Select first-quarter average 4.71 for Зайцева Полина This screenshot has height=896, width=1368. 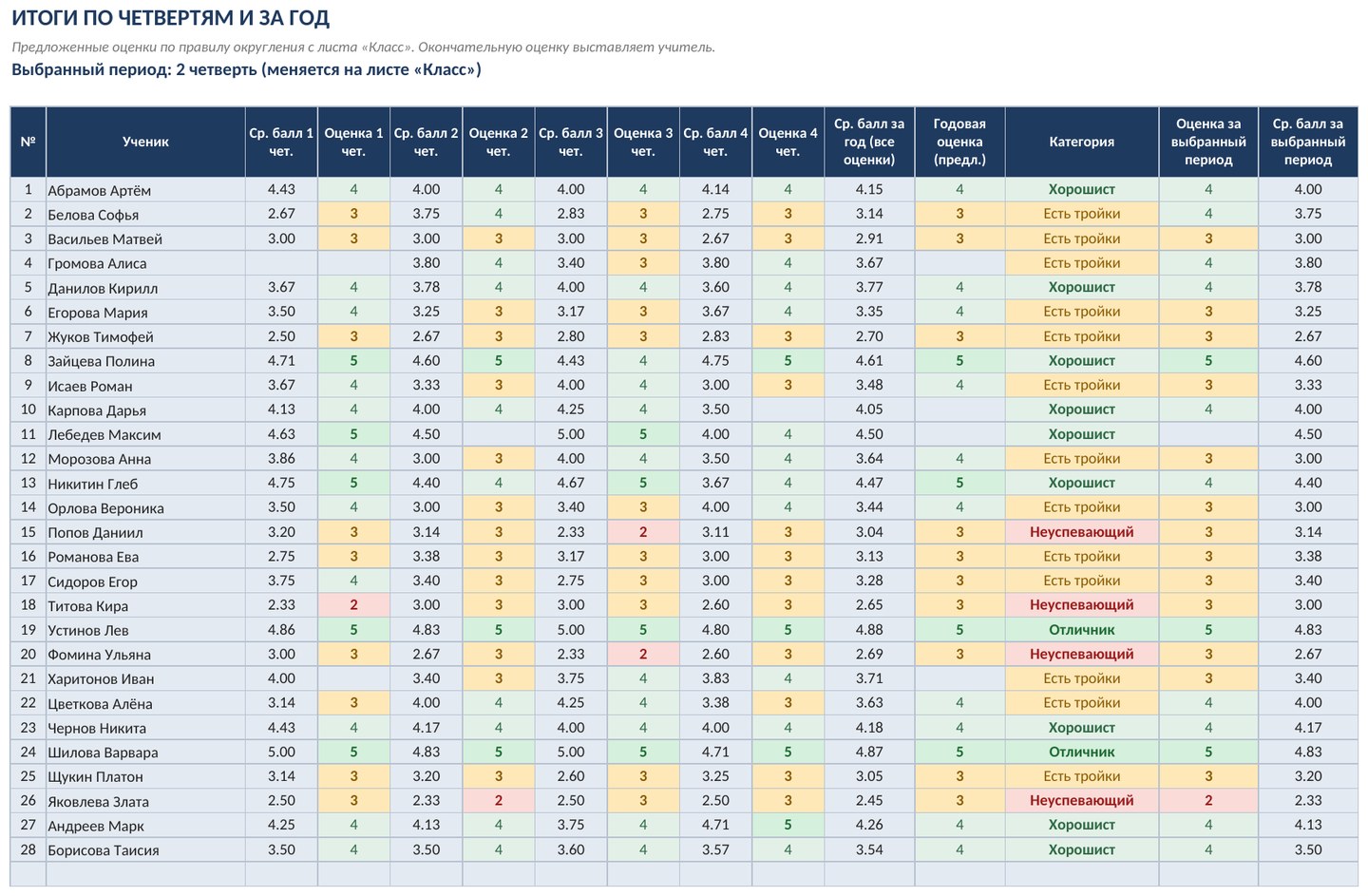(x=281, y=361)
